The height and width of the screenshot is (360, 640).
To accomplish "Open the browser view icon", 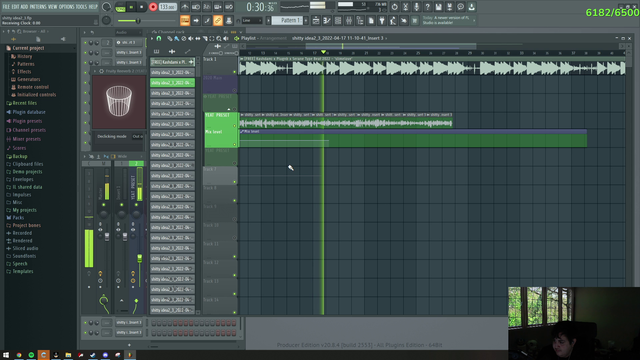I will tap(360, 20).
